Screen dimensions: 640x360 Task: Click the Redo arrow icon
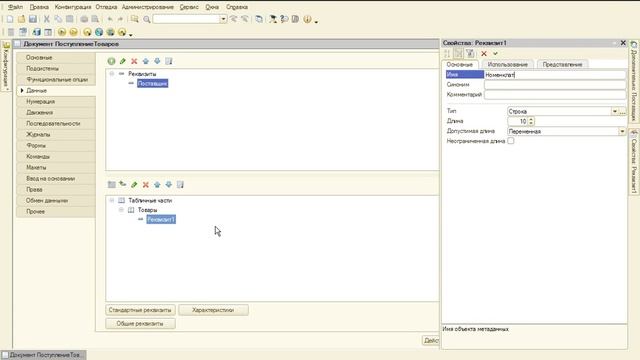(120, 19)
